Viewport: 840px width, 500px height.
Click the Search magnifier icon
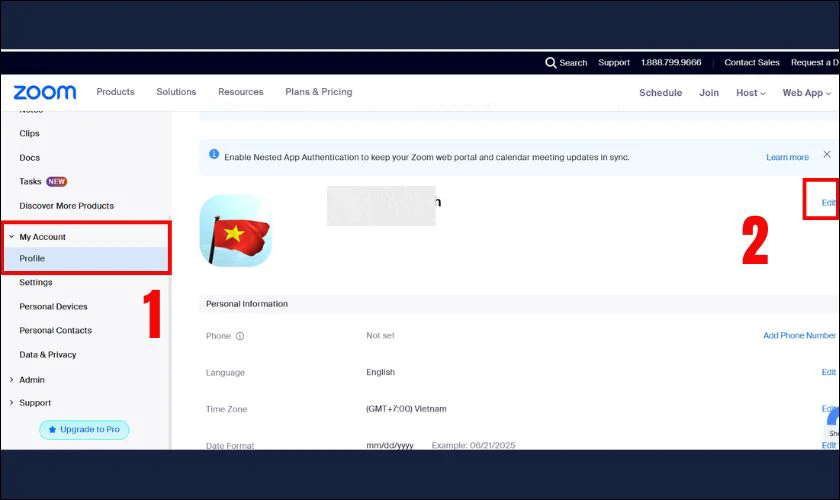click(551, 63)
